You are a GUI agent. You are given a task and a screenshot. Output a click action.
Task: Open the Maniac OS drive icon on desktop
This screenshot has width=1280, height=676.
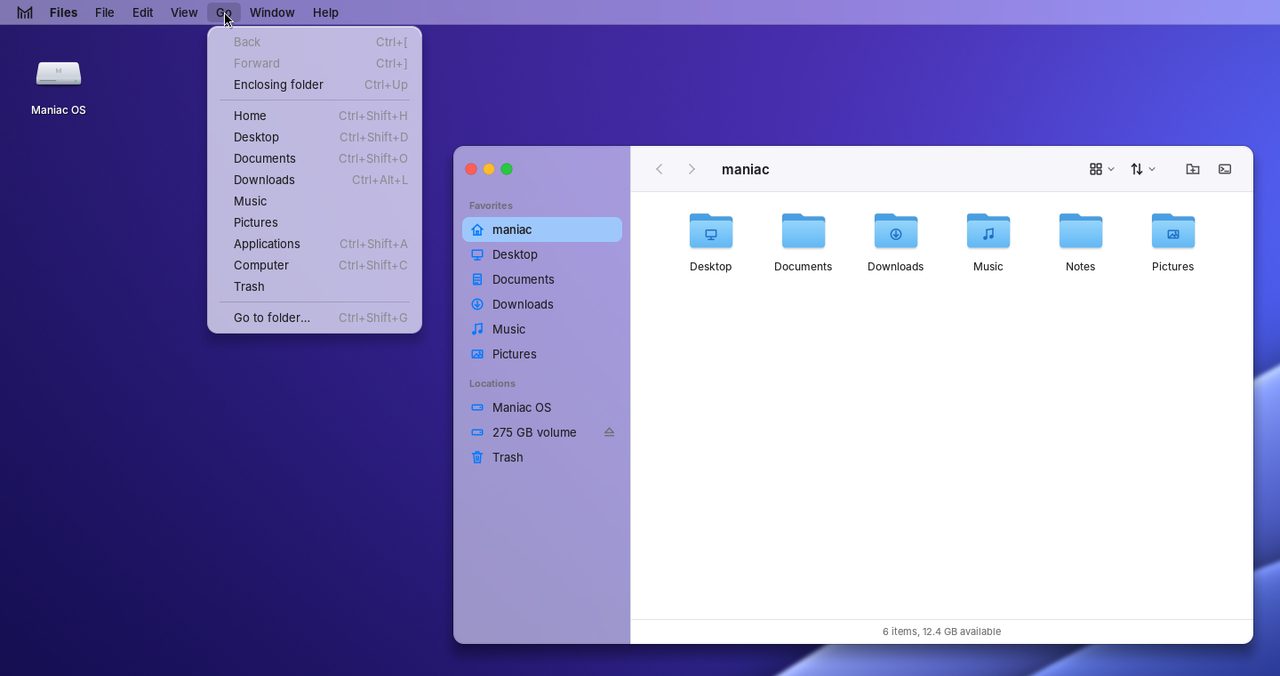(x=59, y=74)
